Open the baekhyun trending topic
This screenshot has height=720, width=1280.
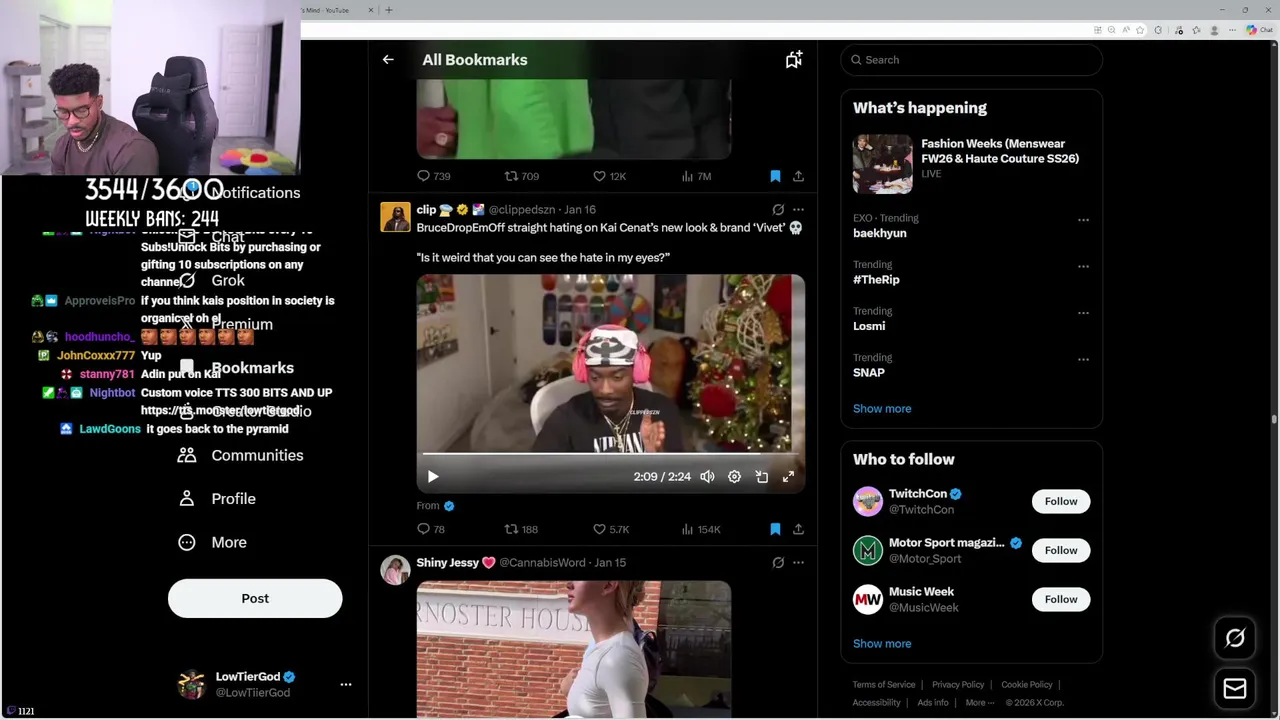pos(880,233)
